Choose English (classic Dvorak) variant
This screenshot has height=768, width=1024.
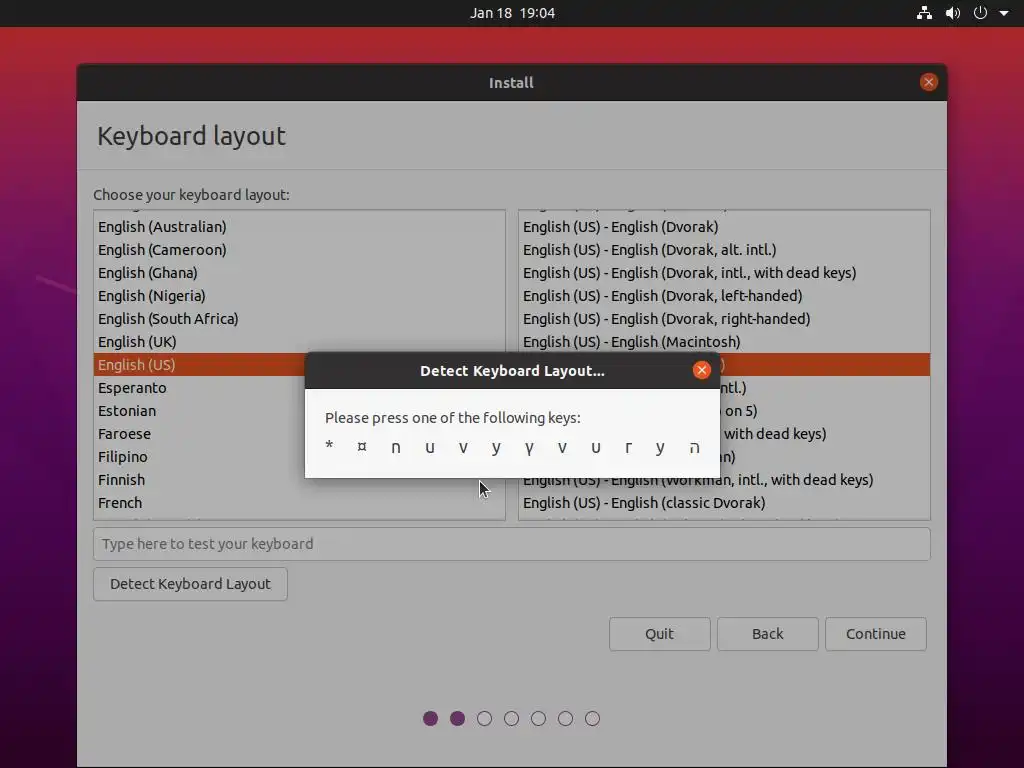pyautogui.click(x=724, y=503)
